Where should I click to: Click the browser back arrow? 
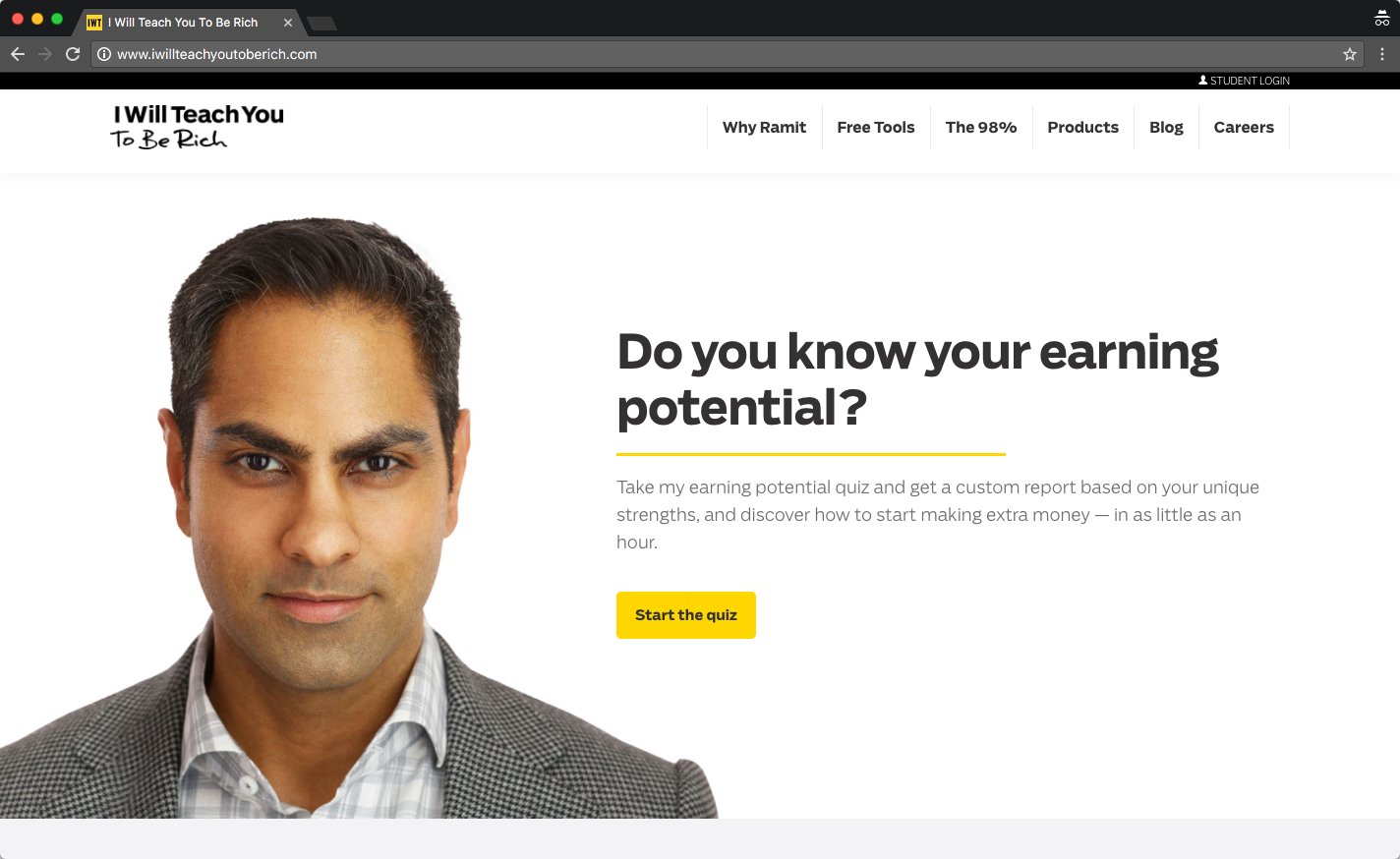(x=18, y=54)
